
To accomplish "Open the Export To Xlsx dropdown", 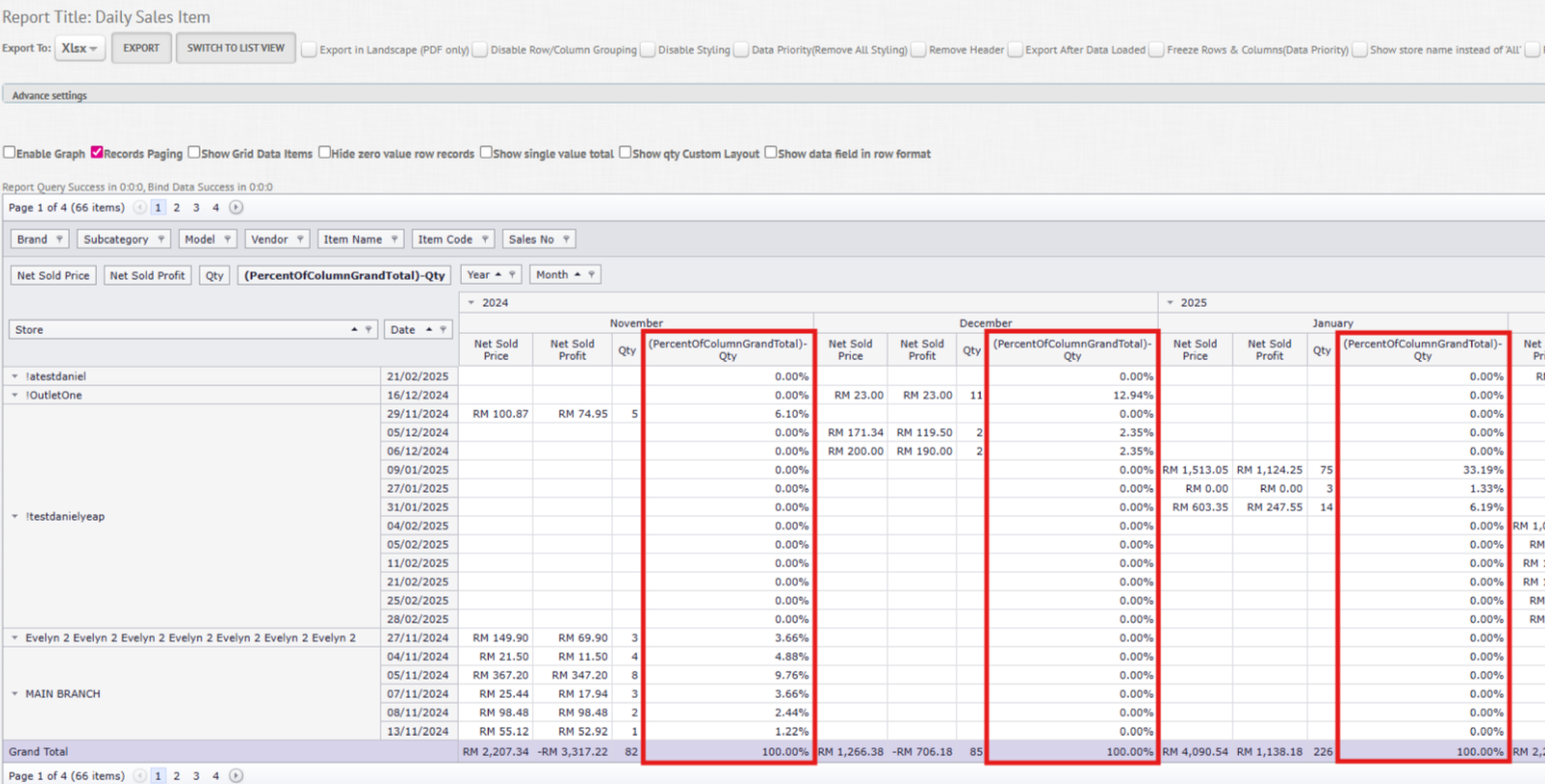I will (x=79, y=48).
